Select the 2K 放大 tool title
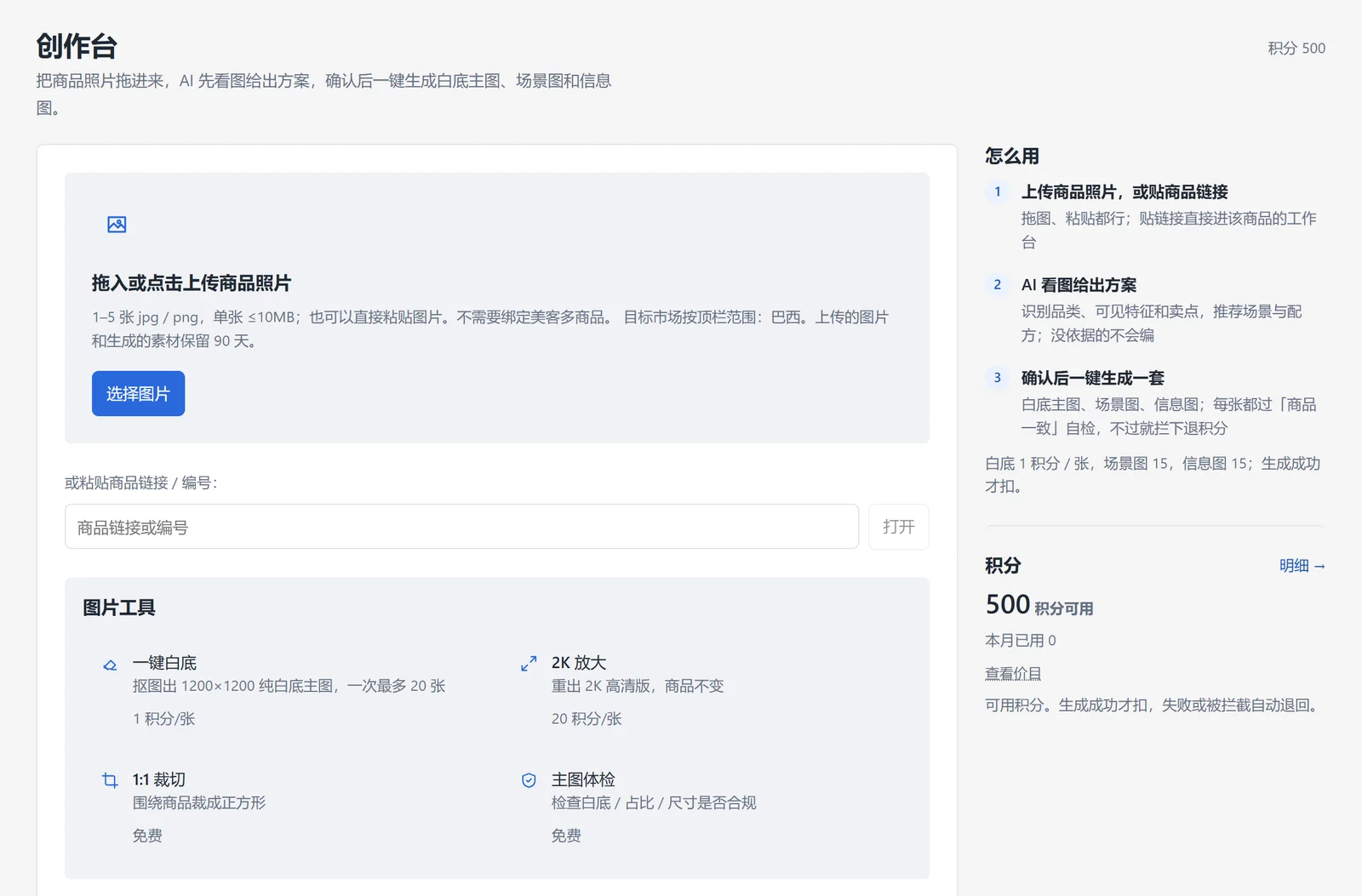This screenshot has width=1362, height=896. tap(579, 663)
